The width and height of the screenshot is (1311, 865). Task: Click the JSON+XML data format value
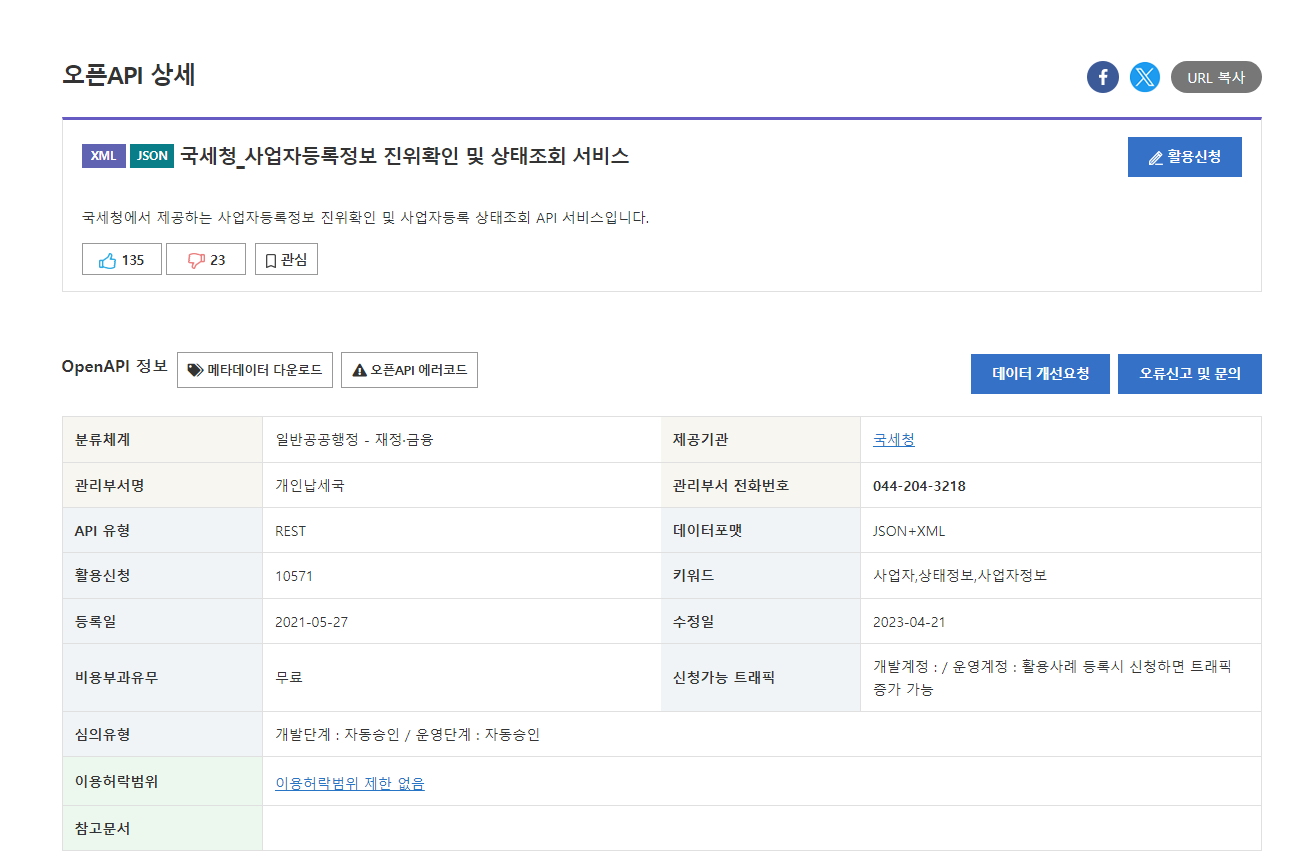coord(909,531)
